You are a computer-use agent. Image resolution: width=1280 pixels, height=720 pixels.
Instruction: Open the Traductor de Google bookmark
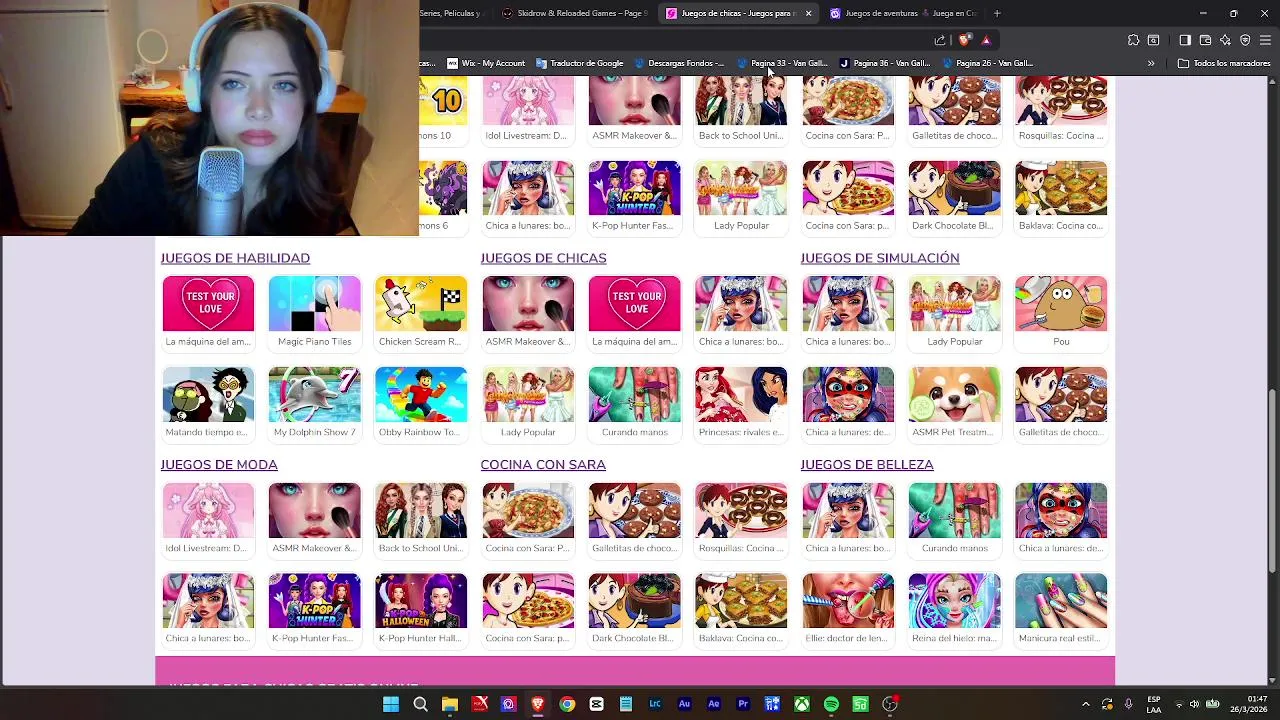579,63
